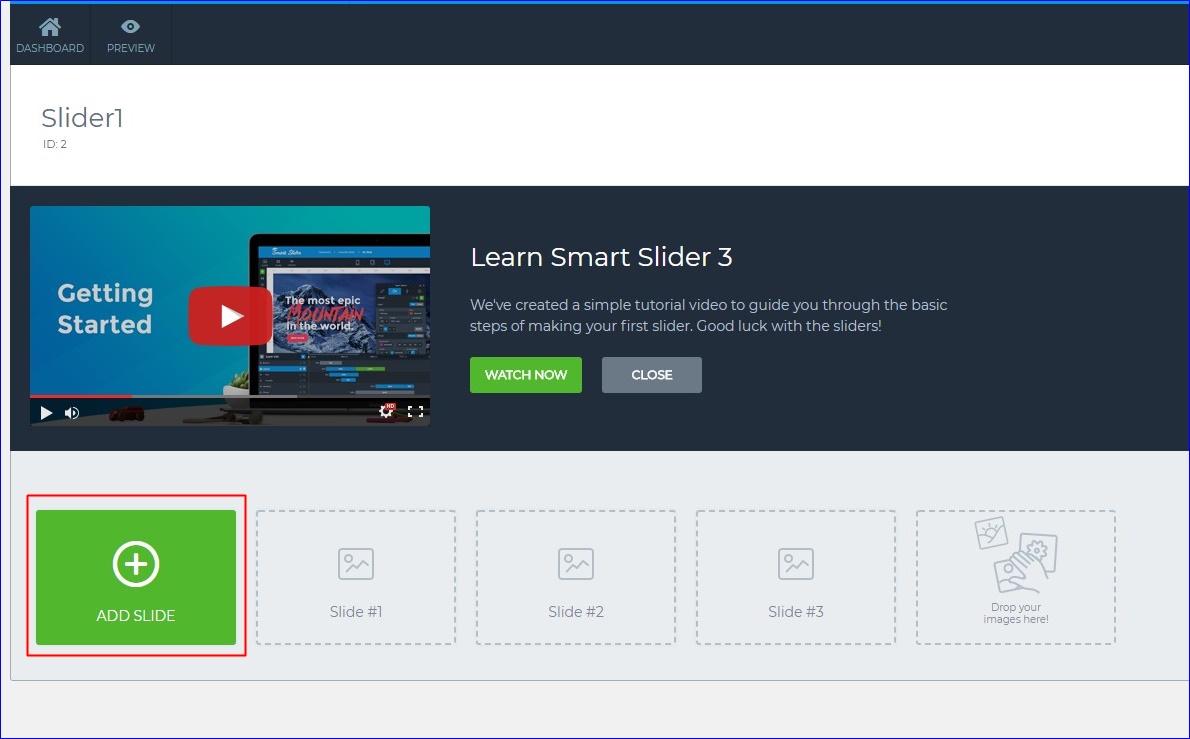Click the green ADD SLIDE button
This screenshot has width=1190, height=739.
[136, 577]
